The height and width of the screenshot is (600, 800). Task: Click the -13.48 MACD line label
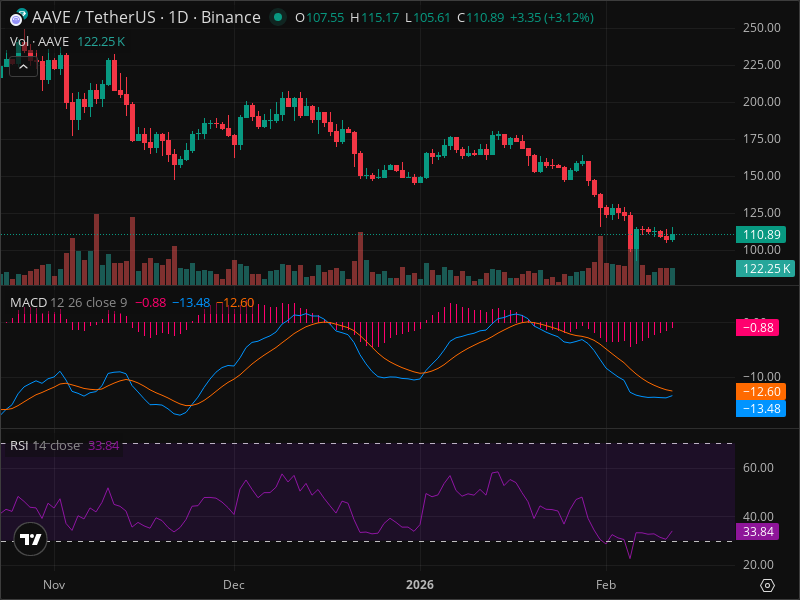(x=761, y=409)
